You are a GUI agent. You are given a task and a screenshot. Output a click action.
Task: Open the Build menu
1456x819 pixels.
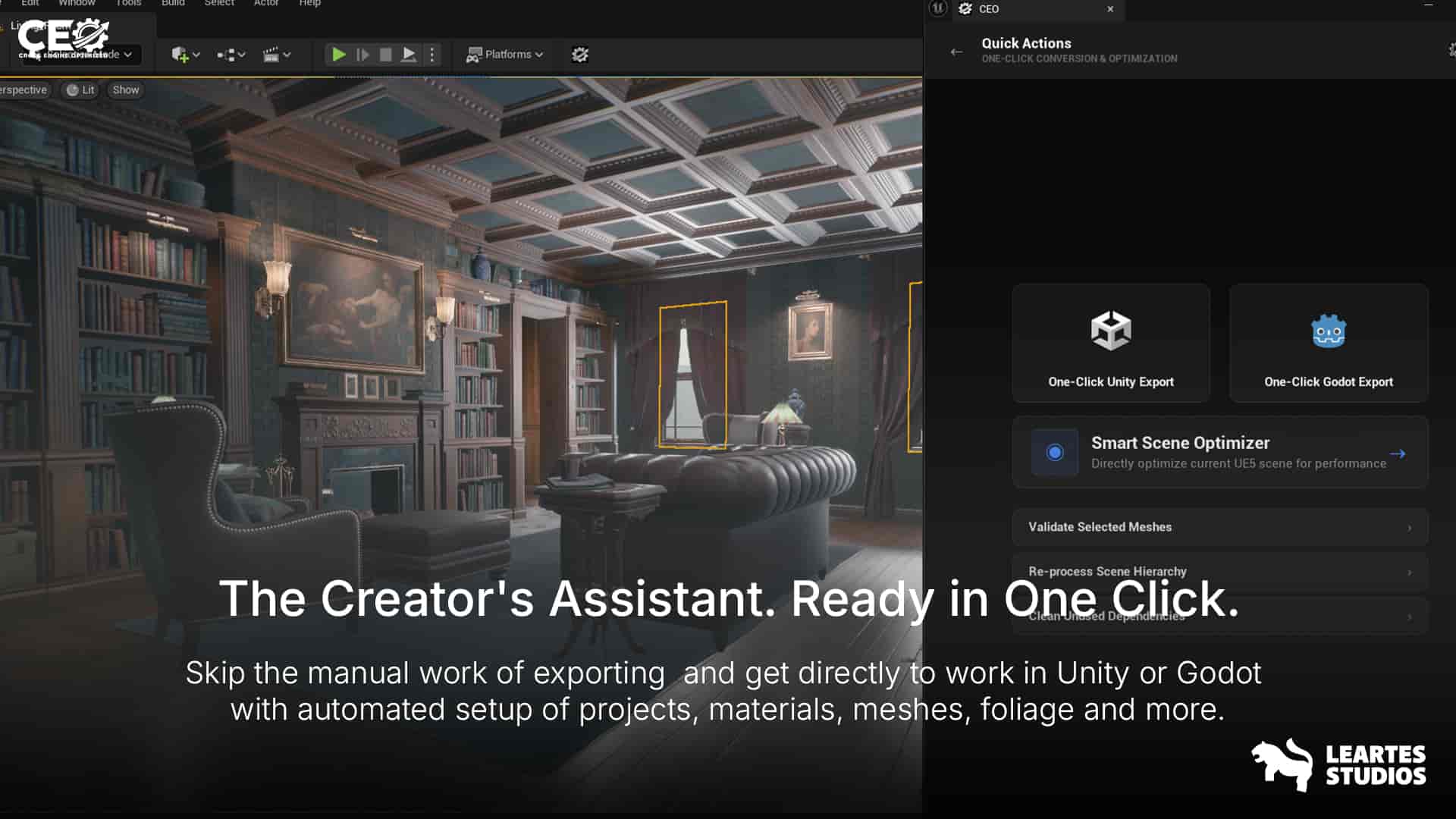click(173, 3)
